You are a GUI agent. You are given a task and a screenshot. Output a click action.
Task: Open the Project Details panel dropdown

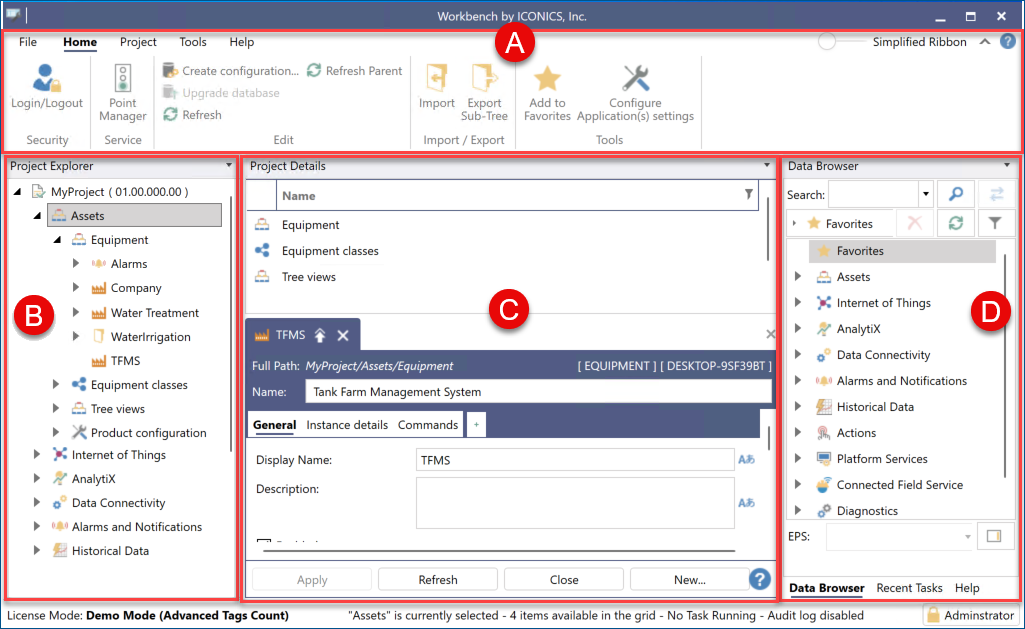coord(767,165)
